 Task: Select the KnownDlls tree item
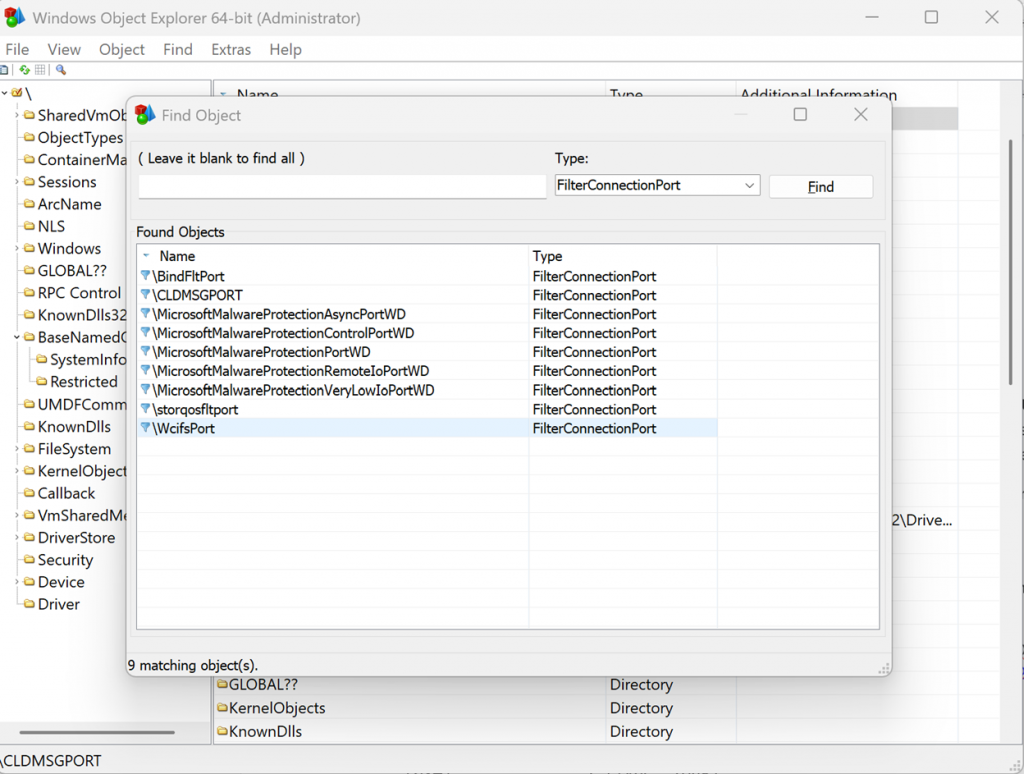click(x=74, y=427)
